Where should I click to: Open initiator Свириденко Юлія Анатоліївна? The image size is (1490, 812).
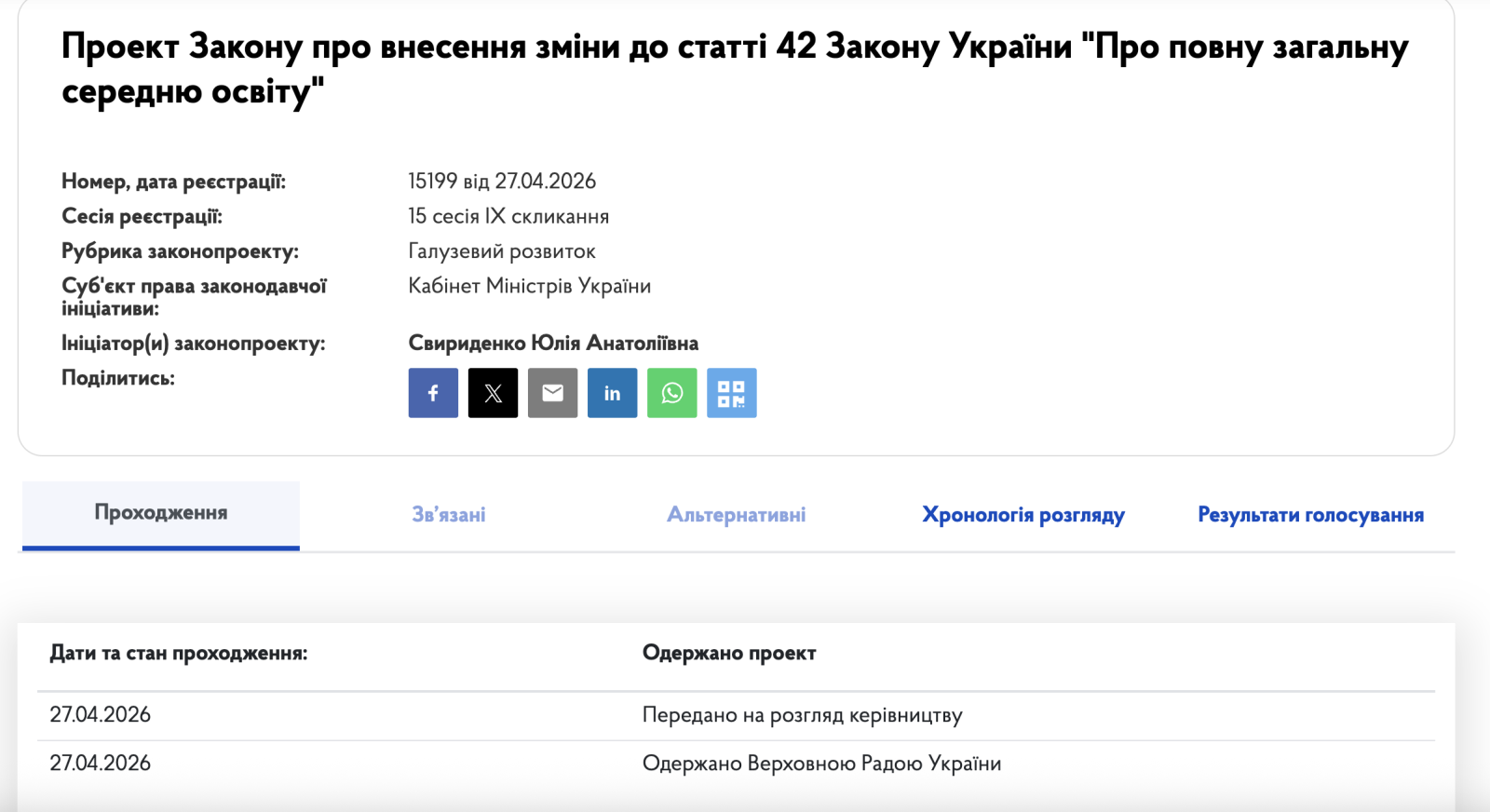(553, 344)
